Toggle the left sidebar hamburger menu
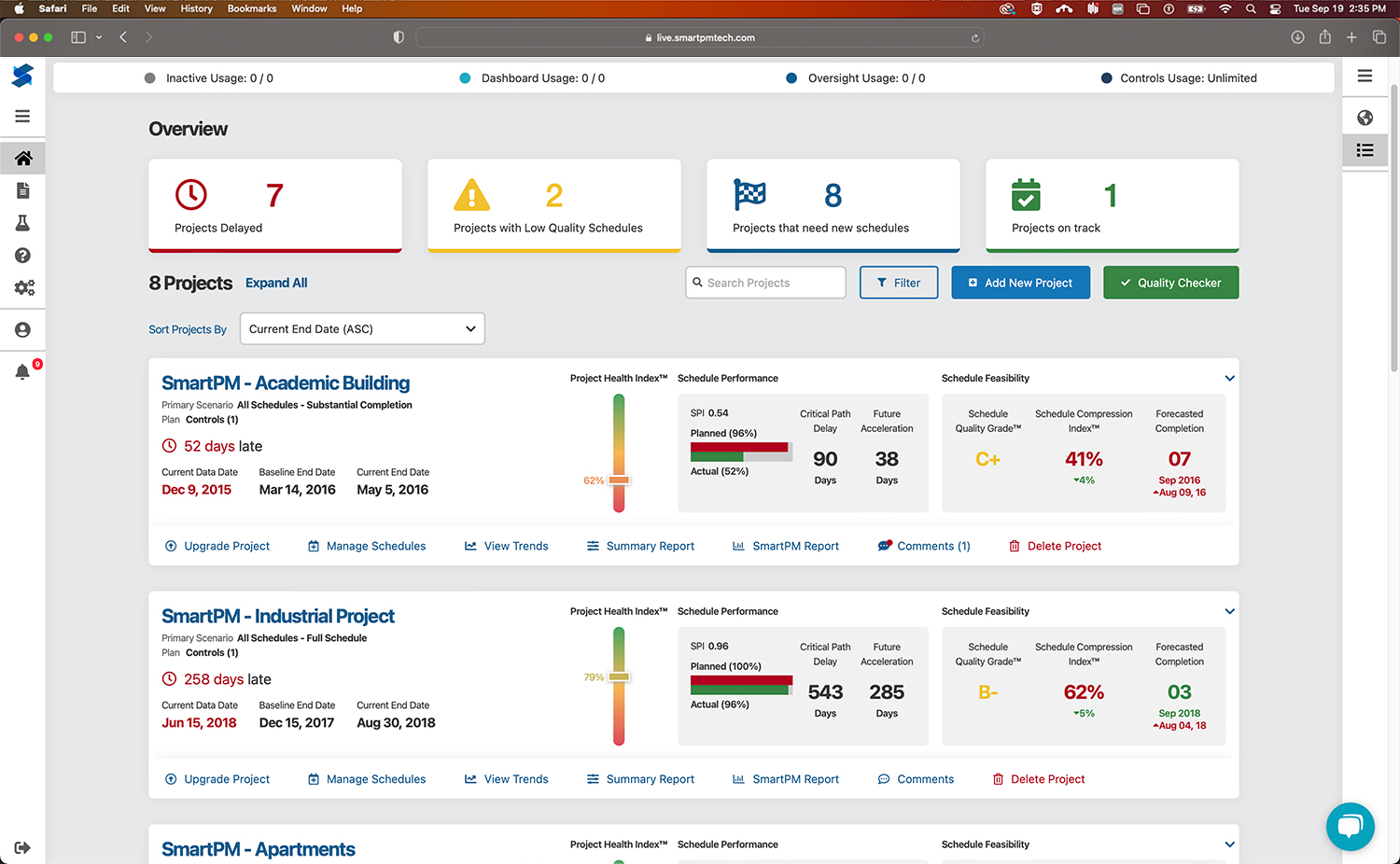The height and width of the screenshot is (864, 1400). [x=22, y=117]
